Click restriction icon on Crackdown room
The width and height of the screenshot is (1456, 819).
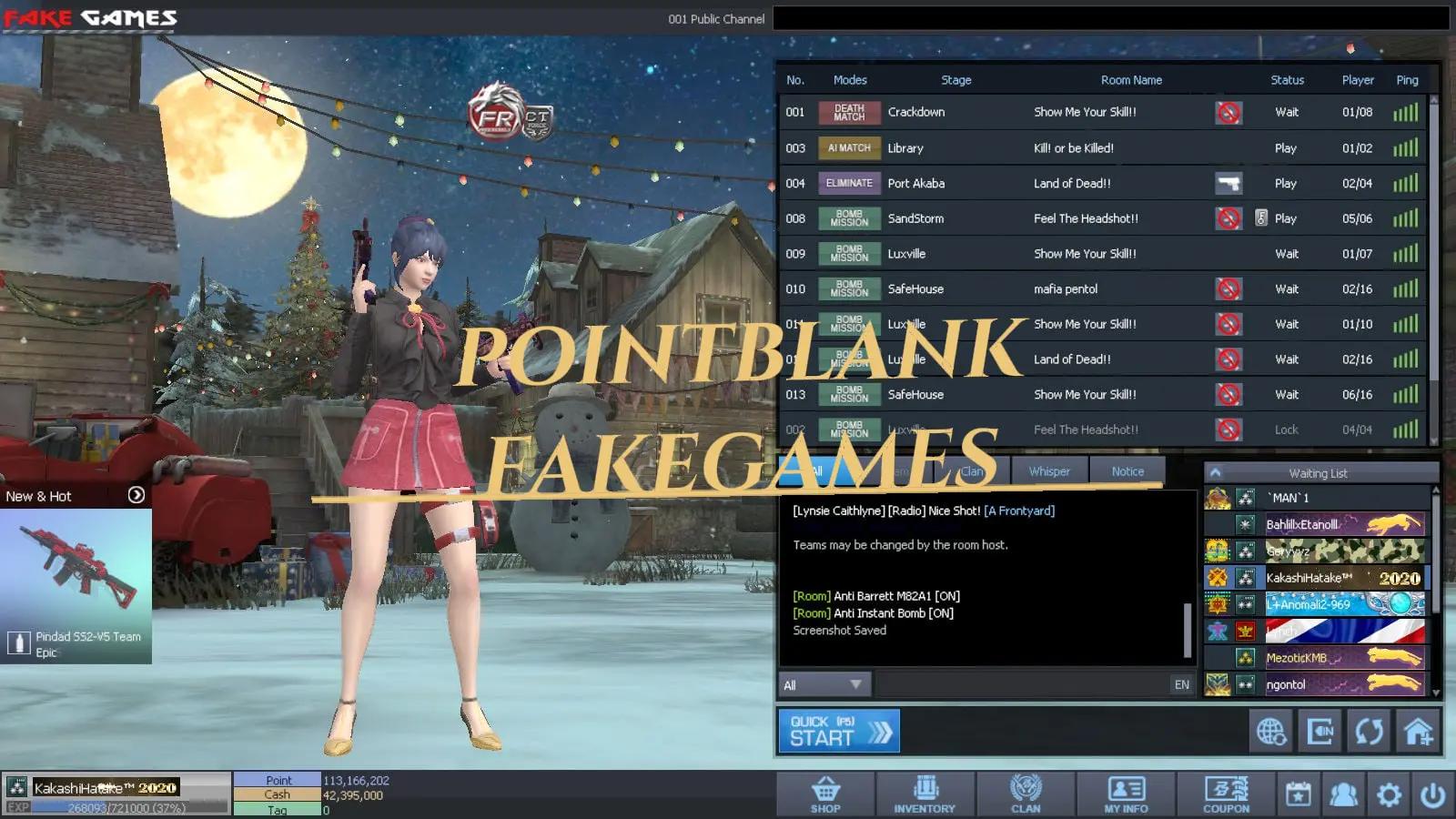click(x=1228, y=112)
